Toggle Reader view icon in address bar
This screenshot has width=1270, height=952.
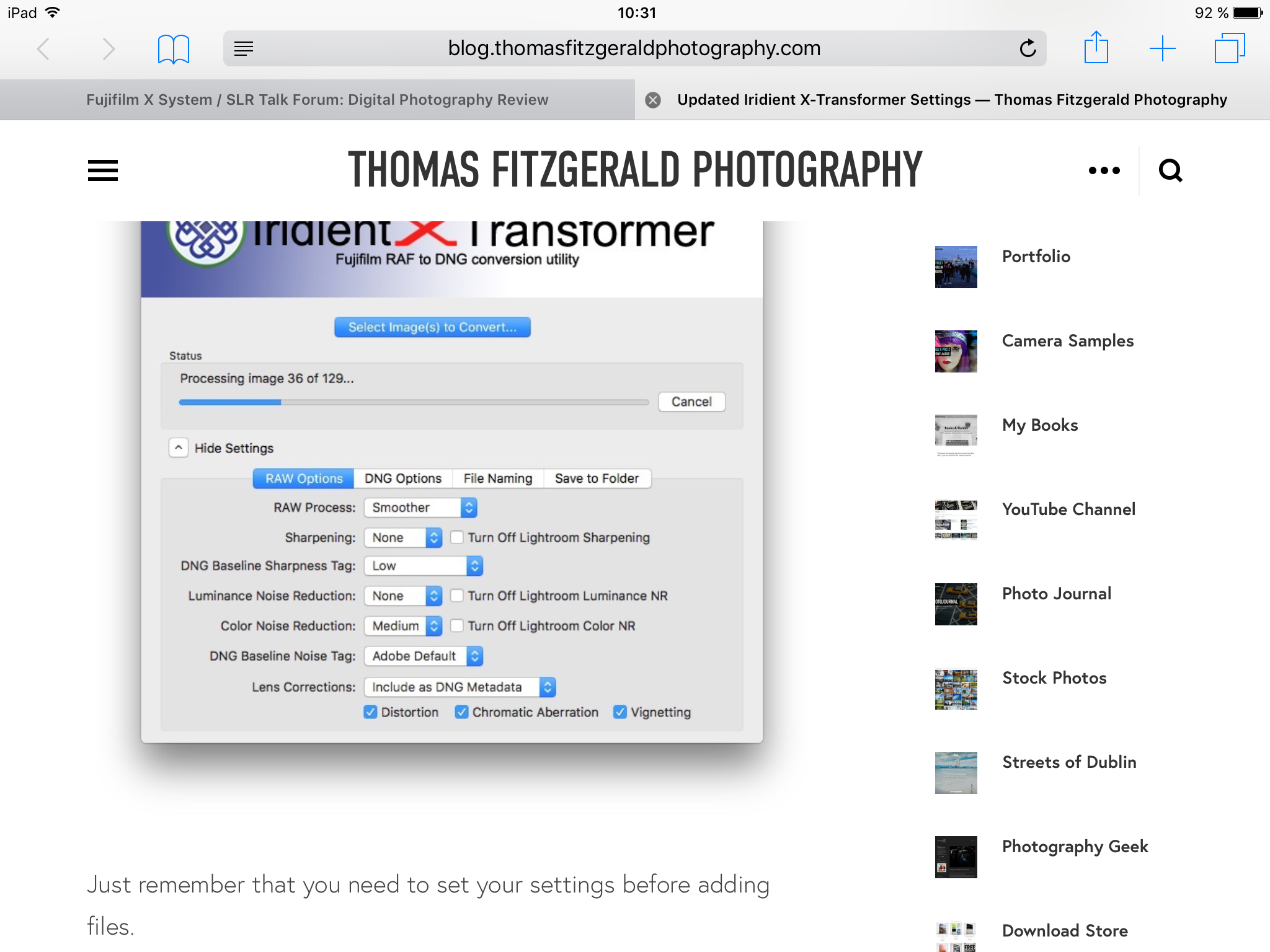244,48
